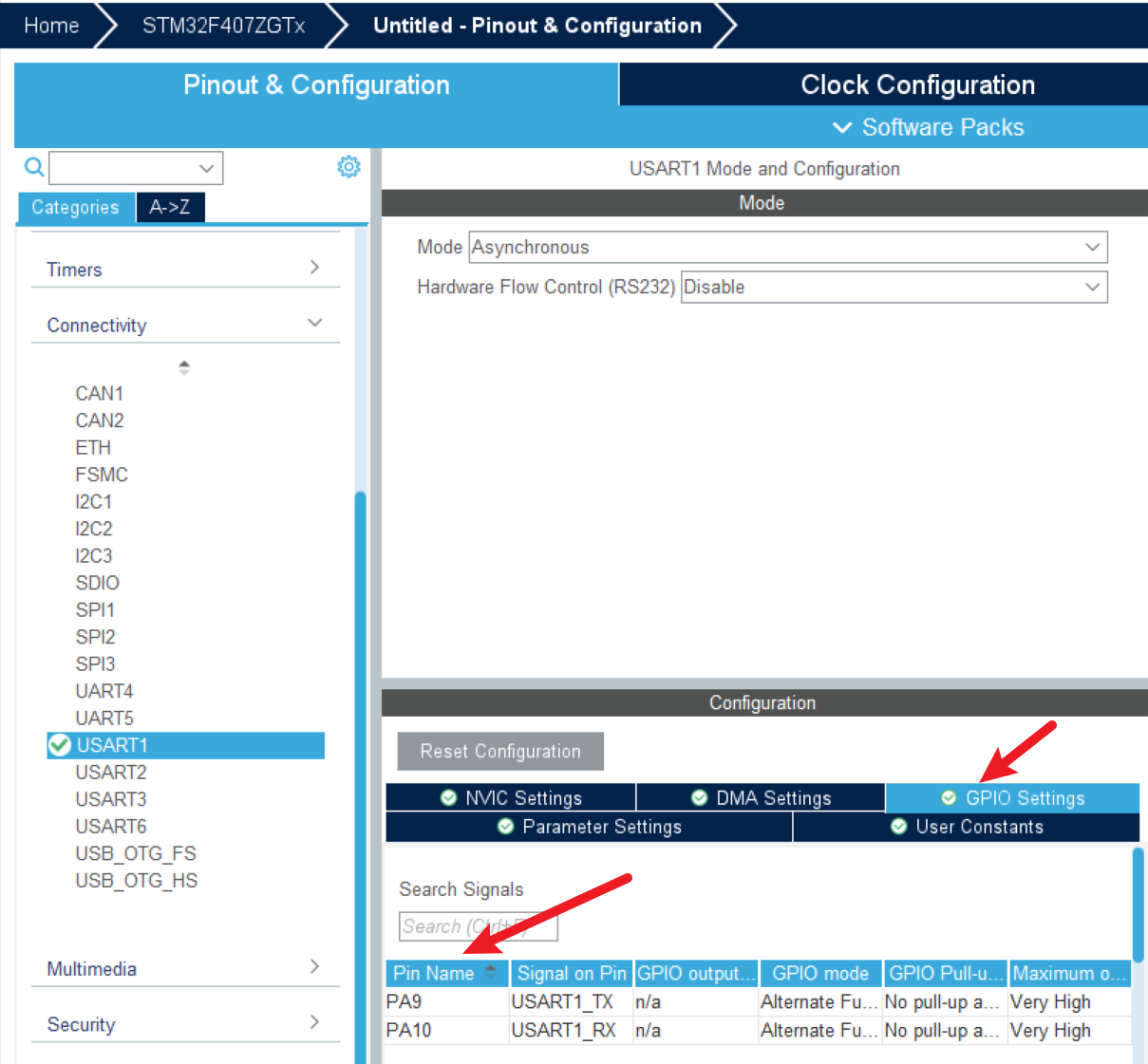Open the NVIC Settings tab
Screen dimensions: 1148x1064
coord(511,798)
